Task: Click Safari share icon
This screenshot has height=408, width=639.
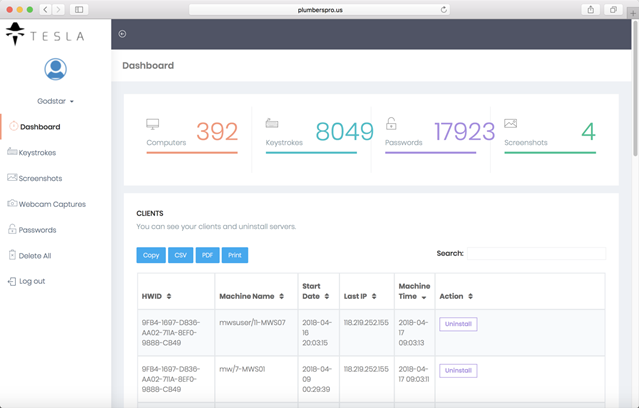Action: pos(591,10)
